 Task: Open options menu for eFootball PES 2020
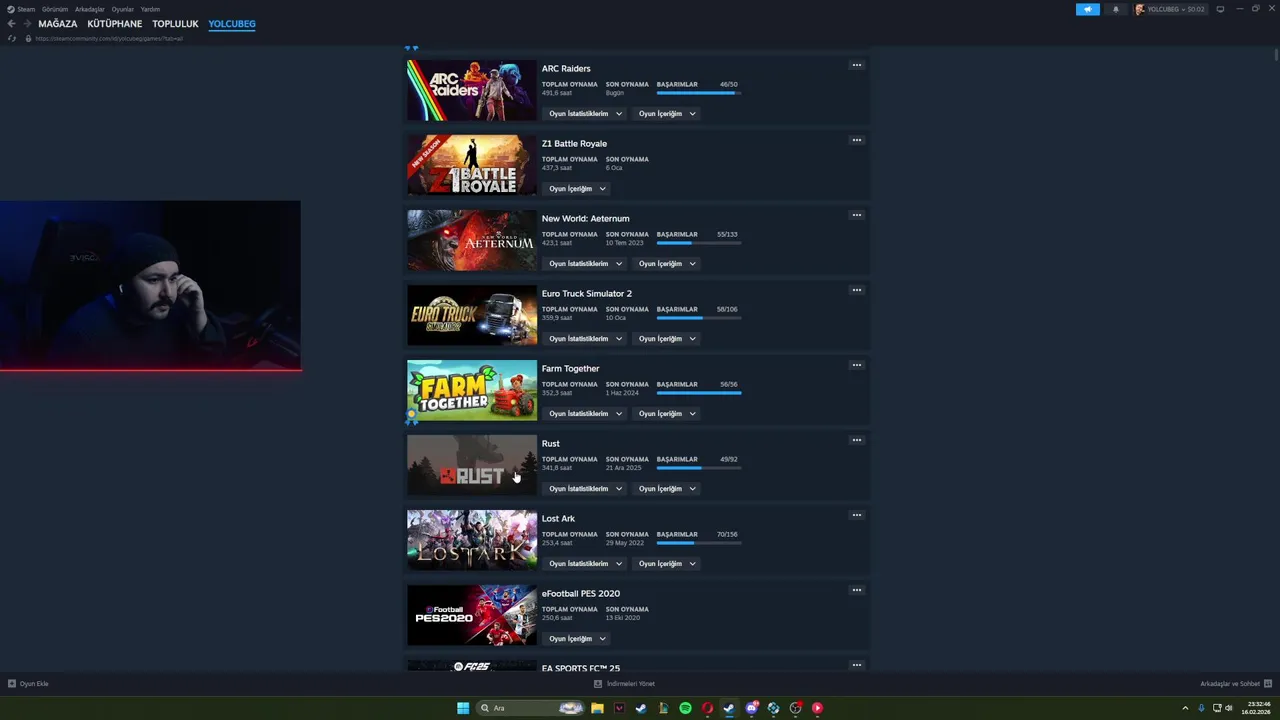[x=856, y=590]
